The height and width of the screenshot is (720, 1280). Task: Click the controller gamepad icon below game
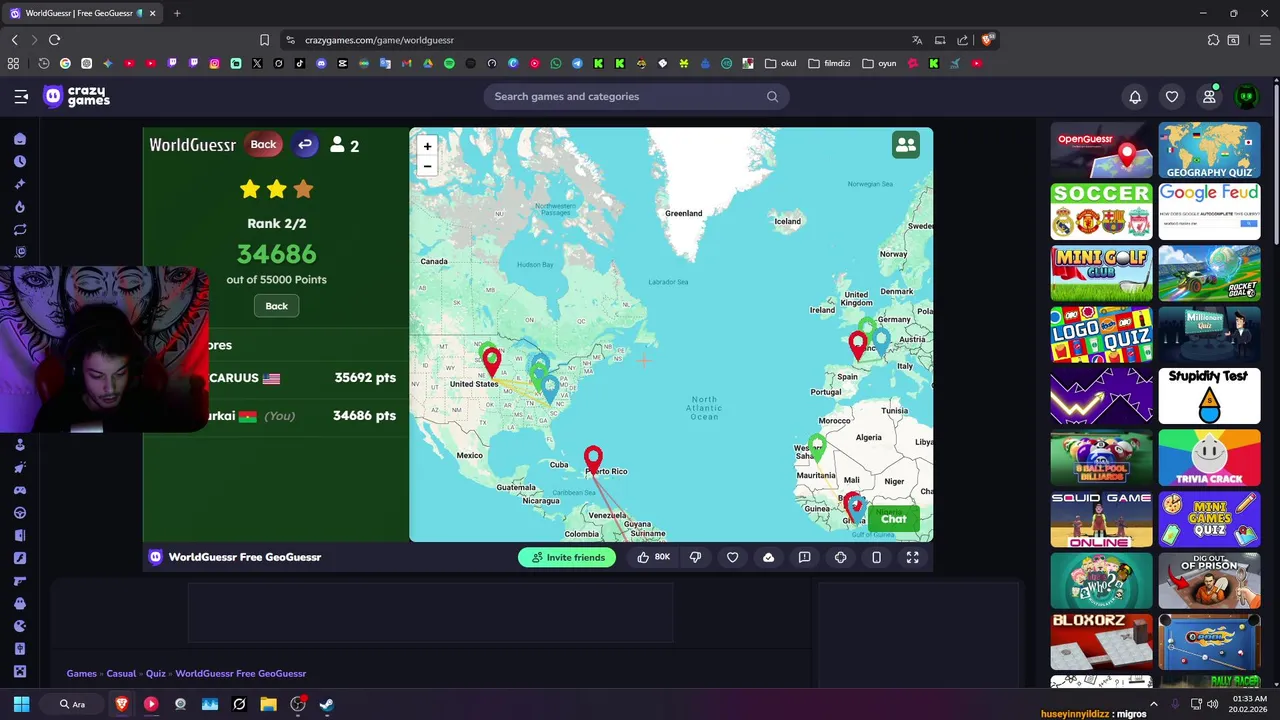click(x=840, y=557)
